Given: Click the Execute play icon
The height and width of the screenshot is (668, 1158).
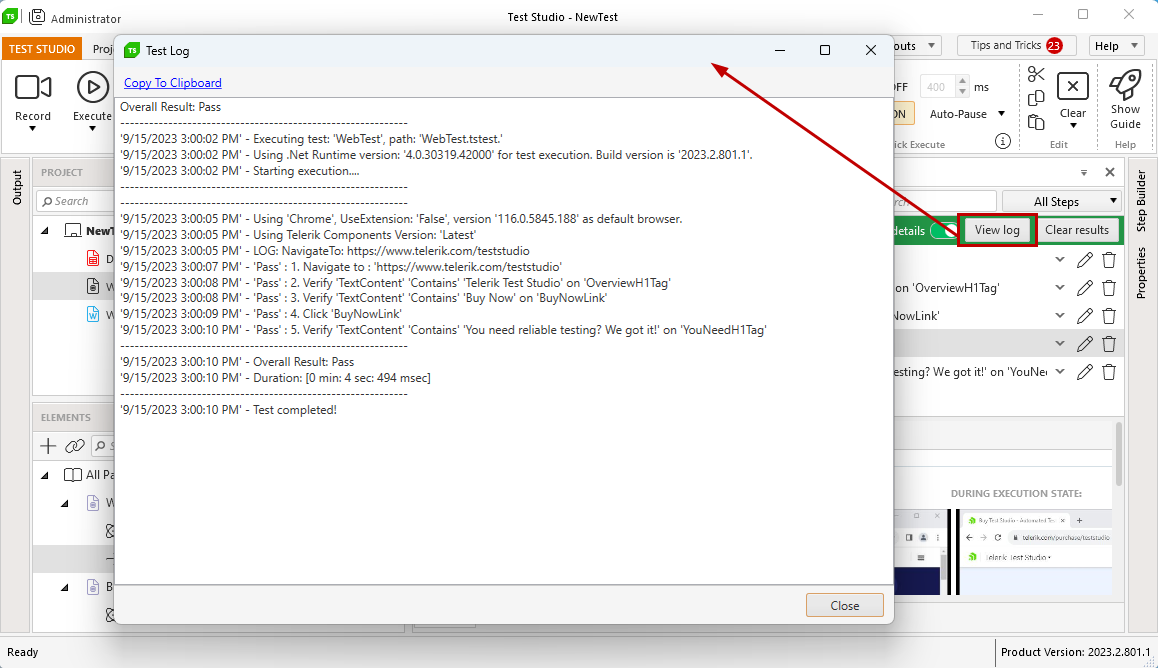Looking at the screenshot, I should point(92,87).
